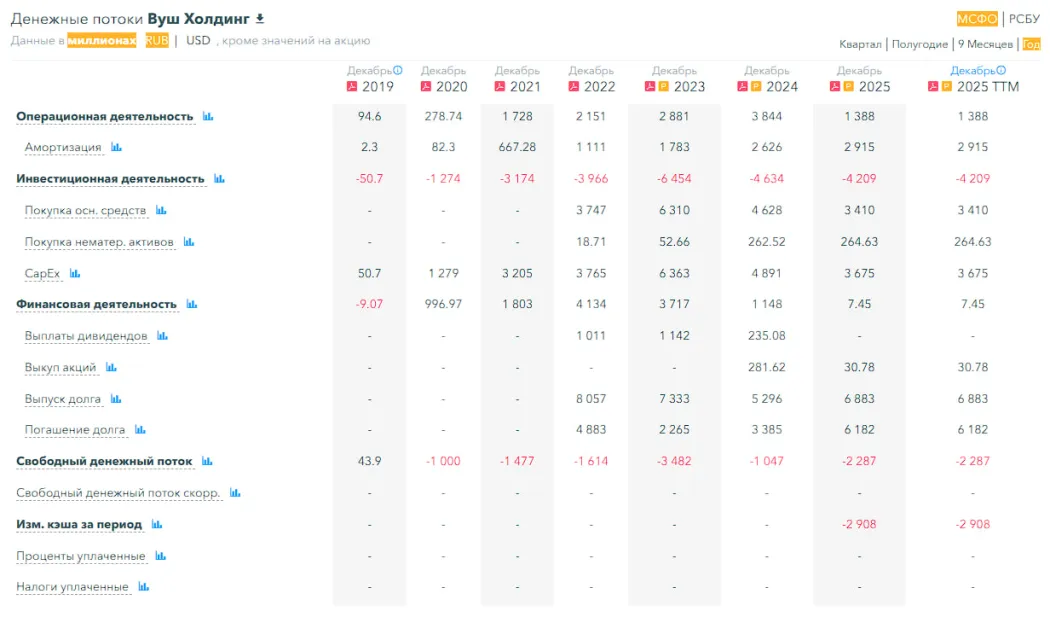This screenshot has height=623, width=1050.
Task: Click the yellow presentation icon for 2024
Action: tap(756, 87)
